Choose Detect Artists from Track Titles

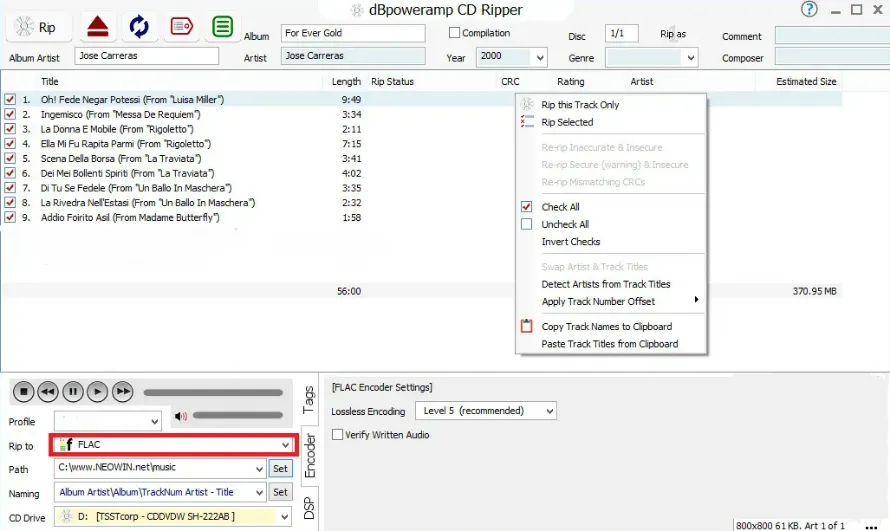click(x=606, y=284)
